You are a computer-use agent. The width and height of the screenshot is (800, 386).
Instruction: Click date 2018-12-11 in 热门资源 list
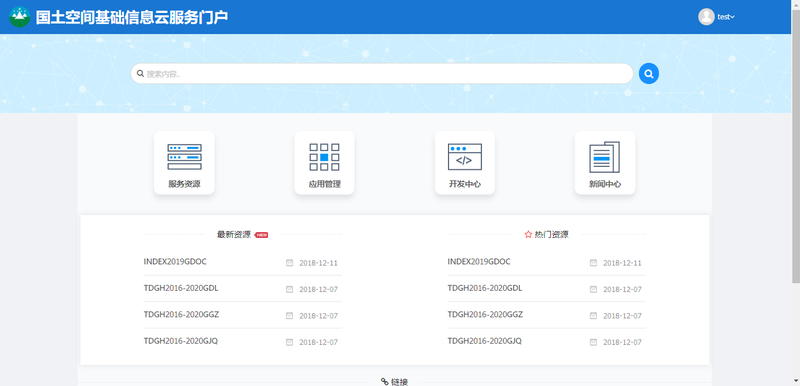tap(622, 263)
